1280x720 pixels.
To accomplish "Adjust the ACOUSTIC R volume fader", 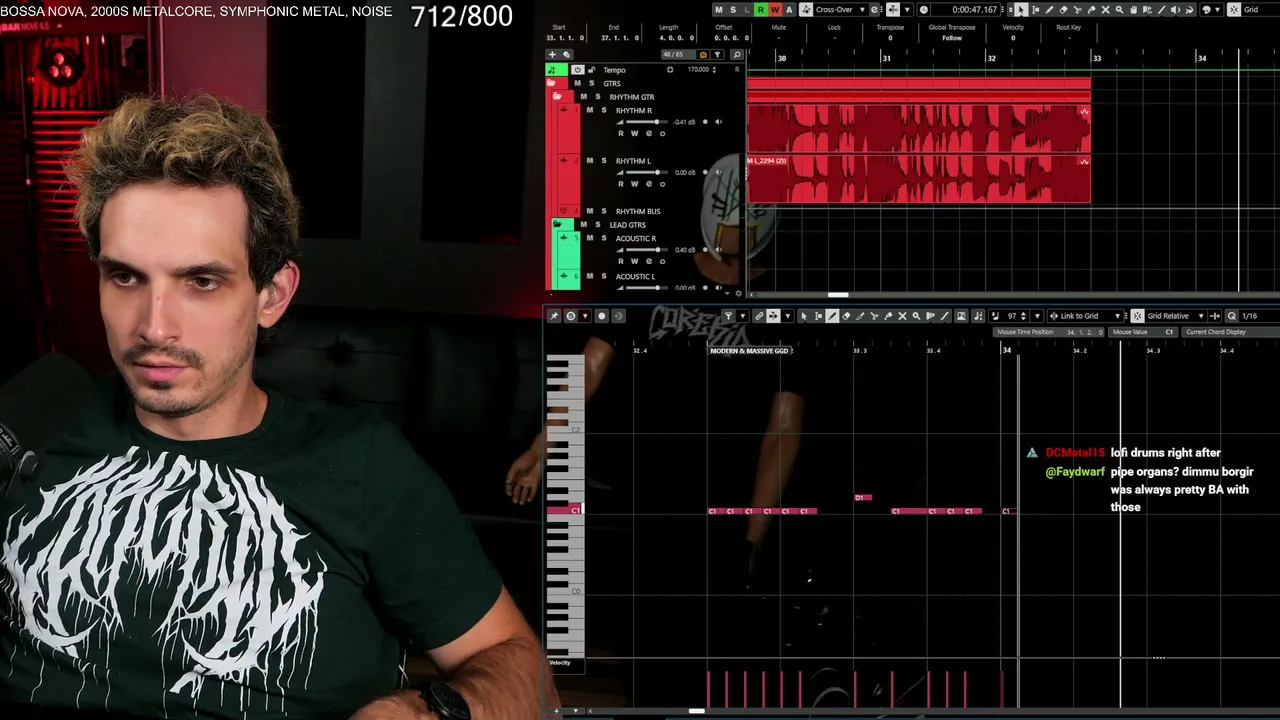I will [x=656, y=249].
